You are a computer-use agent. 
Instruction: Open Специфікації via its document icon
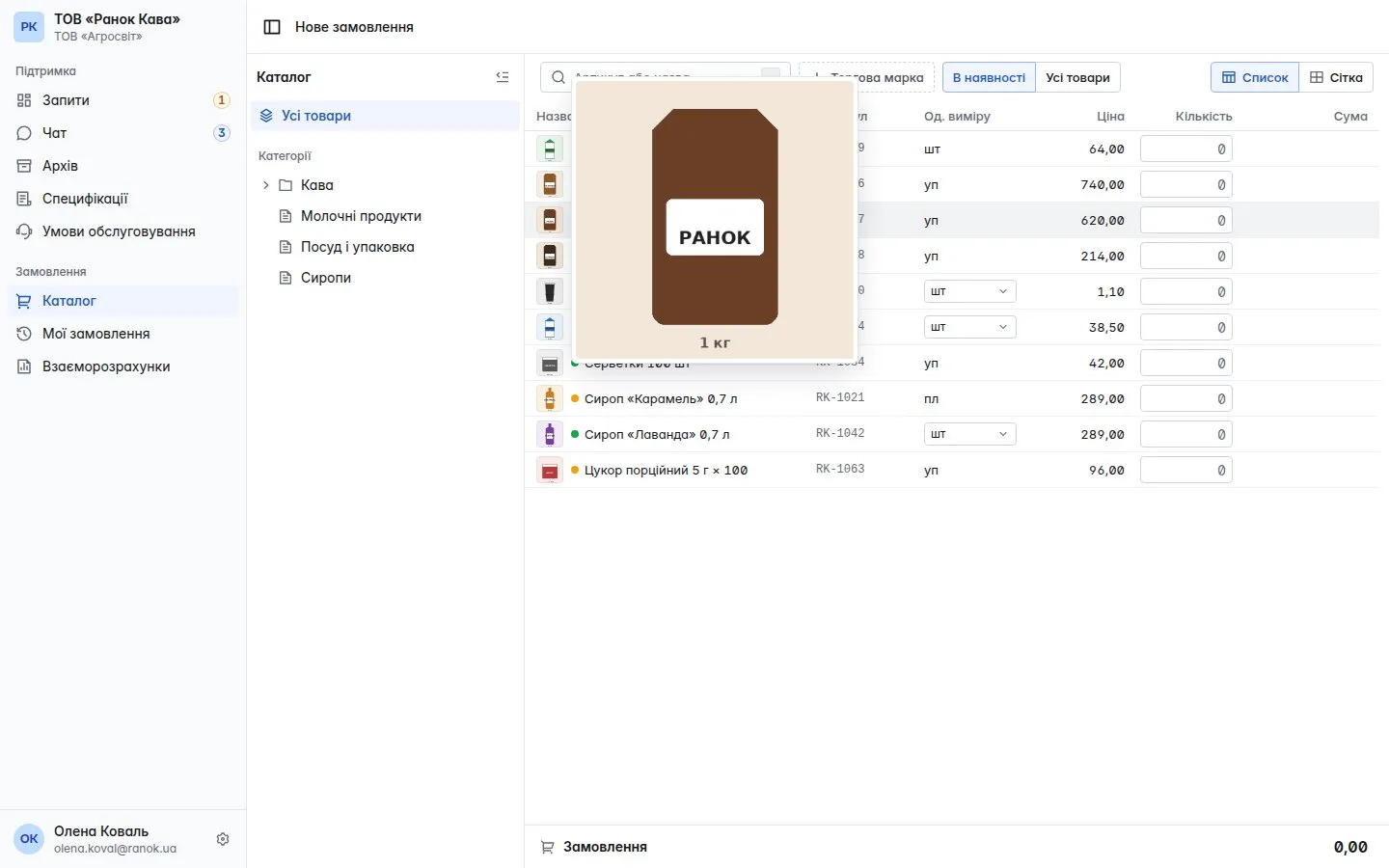click(24, 199)
